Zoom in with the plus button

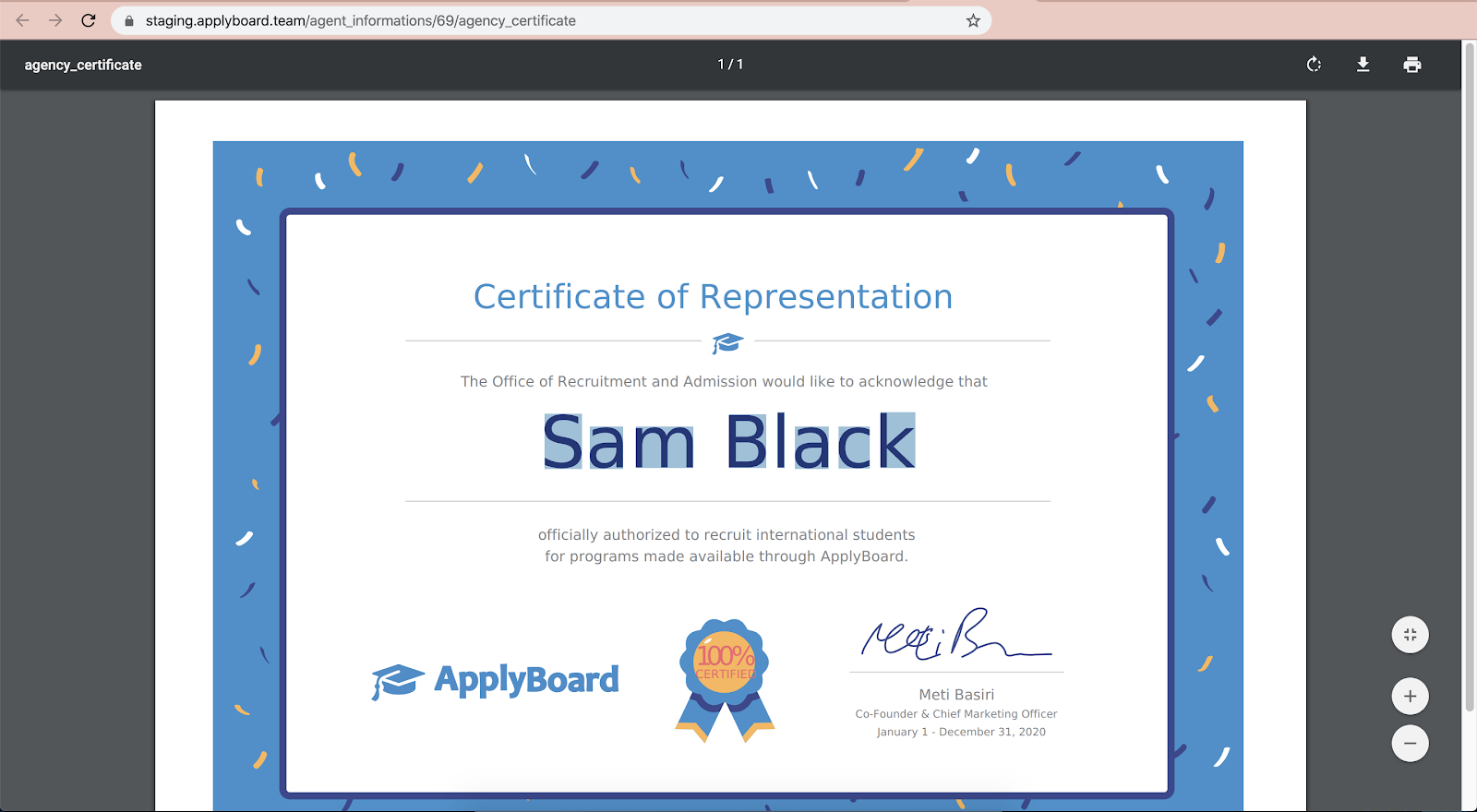1411,696
